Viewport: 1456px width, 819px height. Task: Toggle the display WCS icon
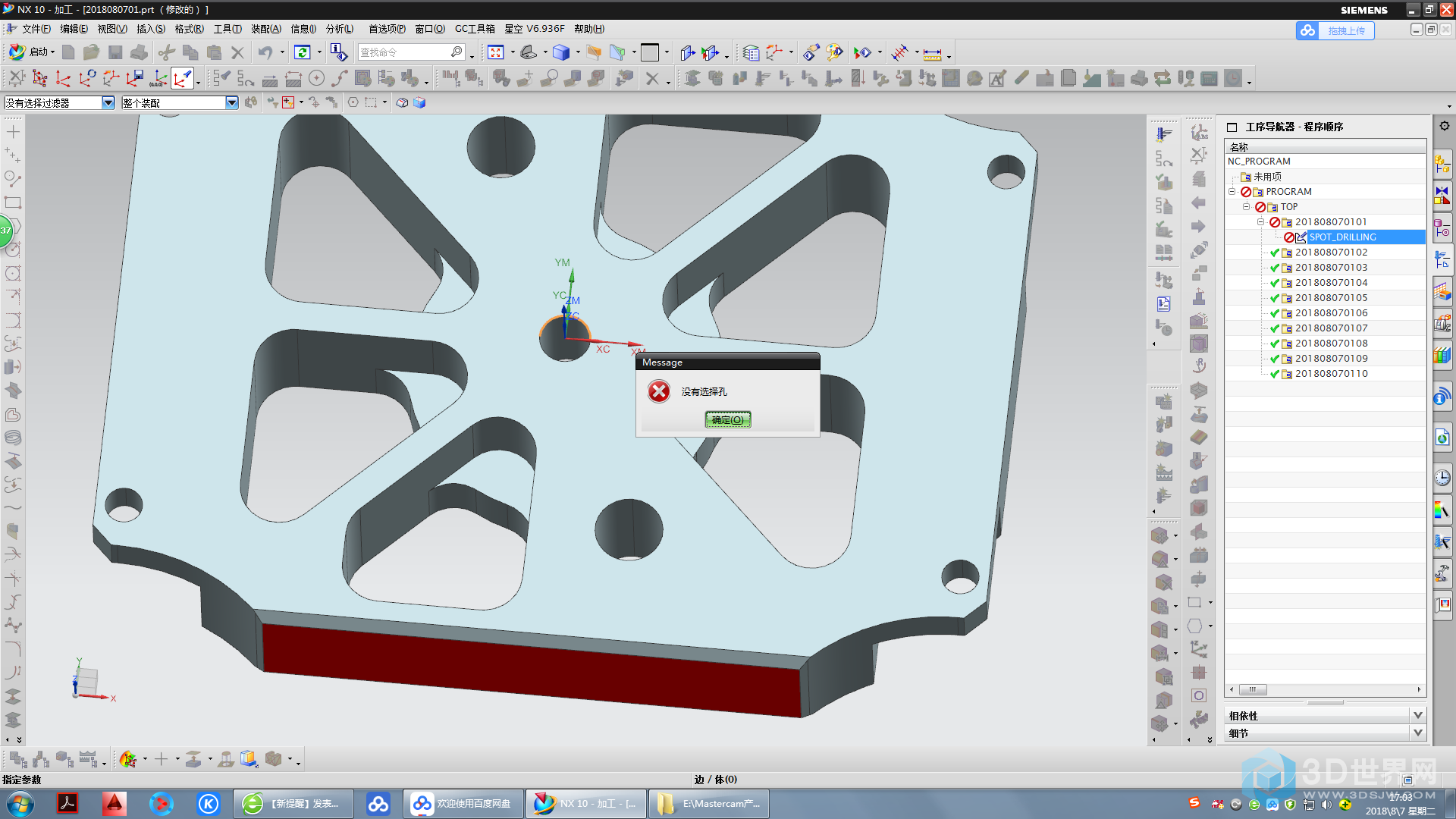click(x=183, y=78)
